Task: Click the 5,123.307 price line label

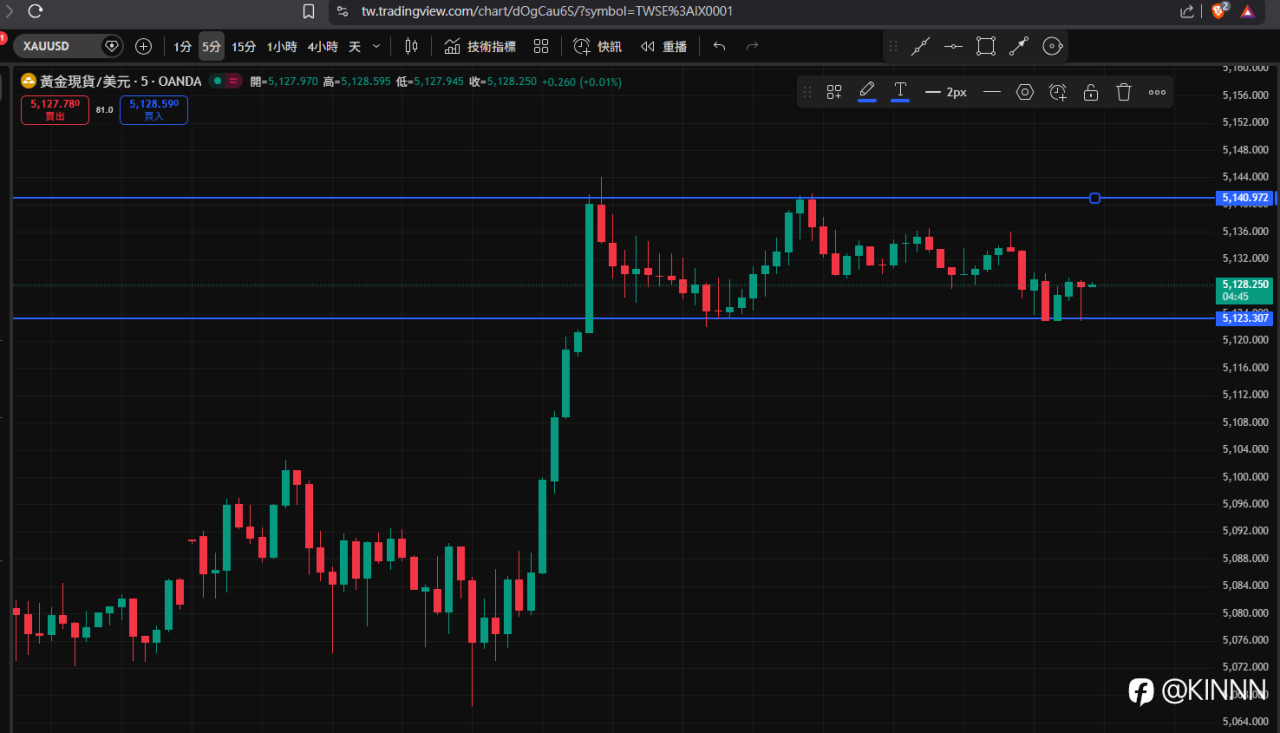Action: (1244, 318)
